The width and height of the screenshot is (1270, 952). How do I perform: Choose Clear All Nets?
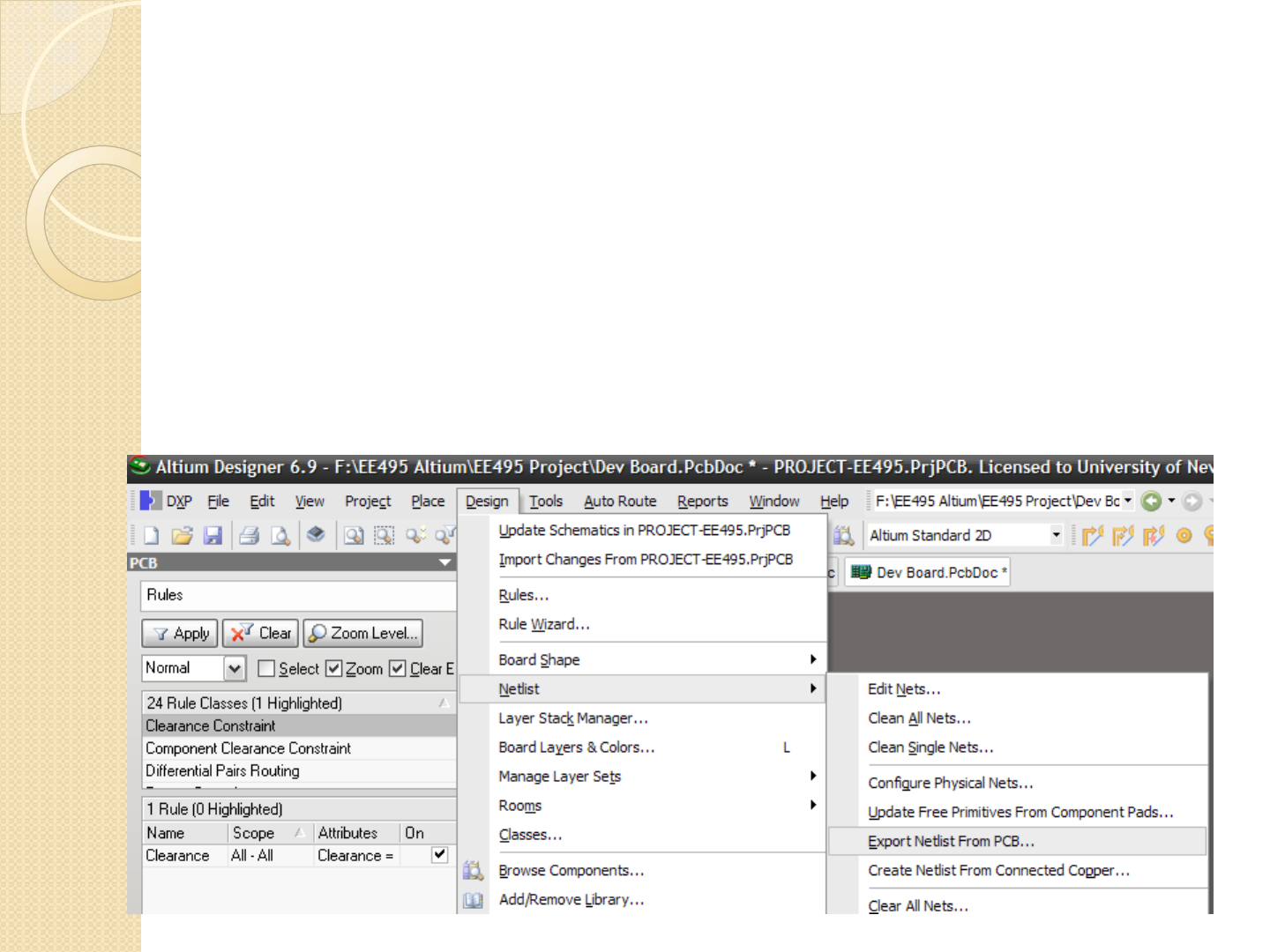pos(1018,905)
